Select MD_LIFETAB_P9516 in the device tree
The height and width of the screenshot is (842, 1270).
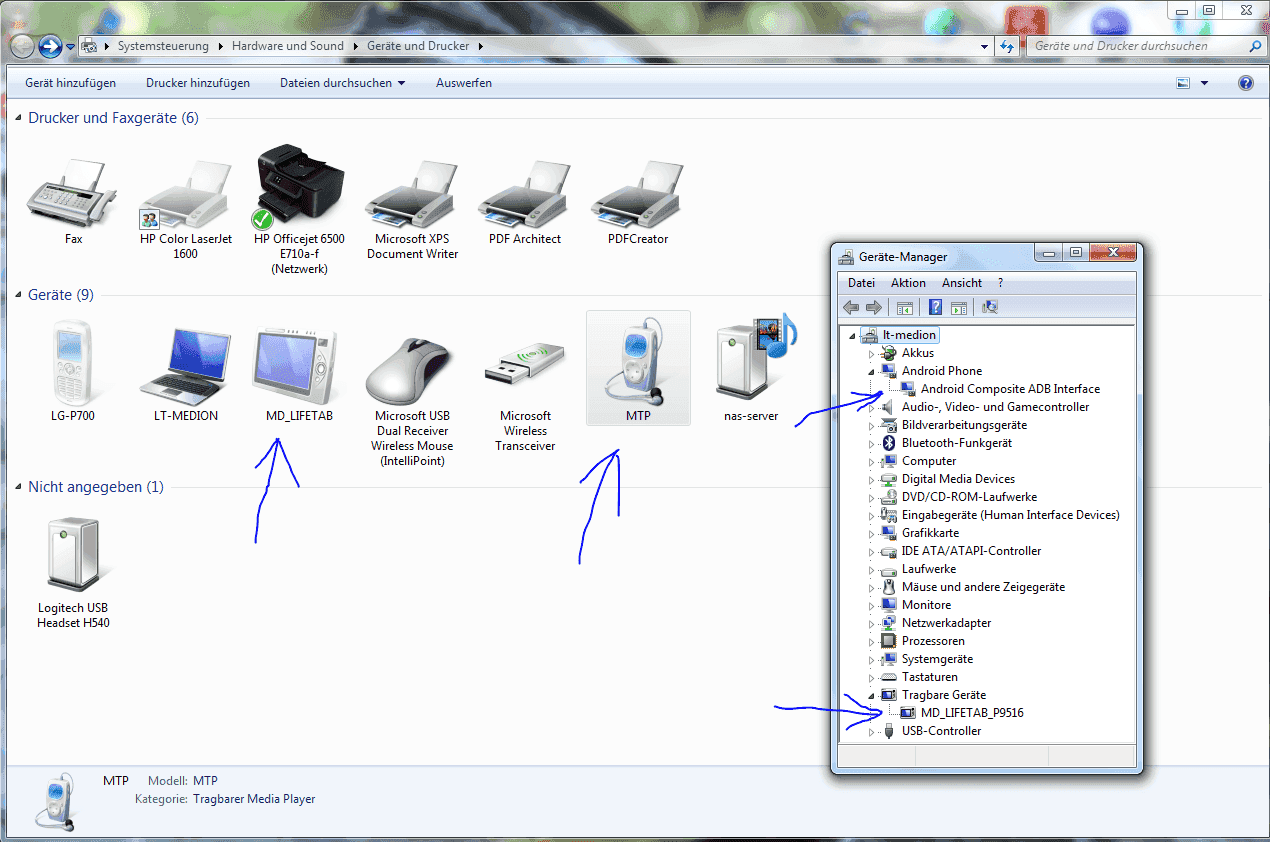tap(972, 713)
